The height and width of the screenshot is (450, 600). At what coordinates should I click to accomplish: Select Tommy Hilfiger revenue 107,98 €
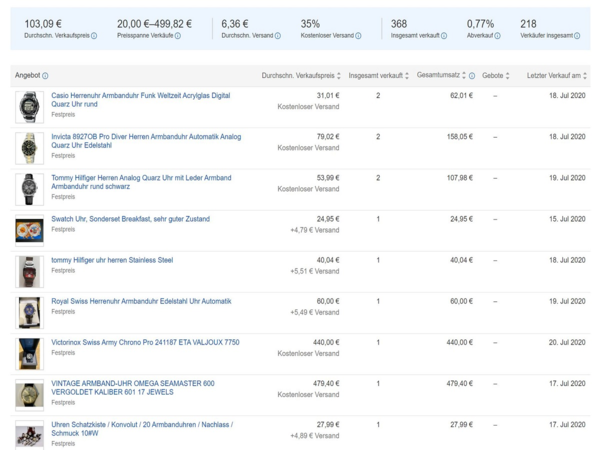pos(460,178)
